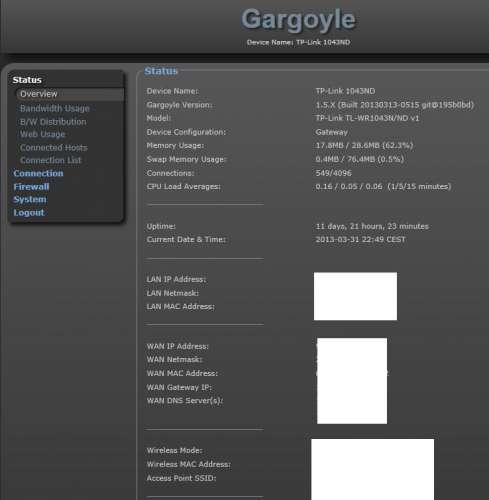Click the Connections value 549/4096
The height and width of the screenshot is (500, 489).
[333, 173]
